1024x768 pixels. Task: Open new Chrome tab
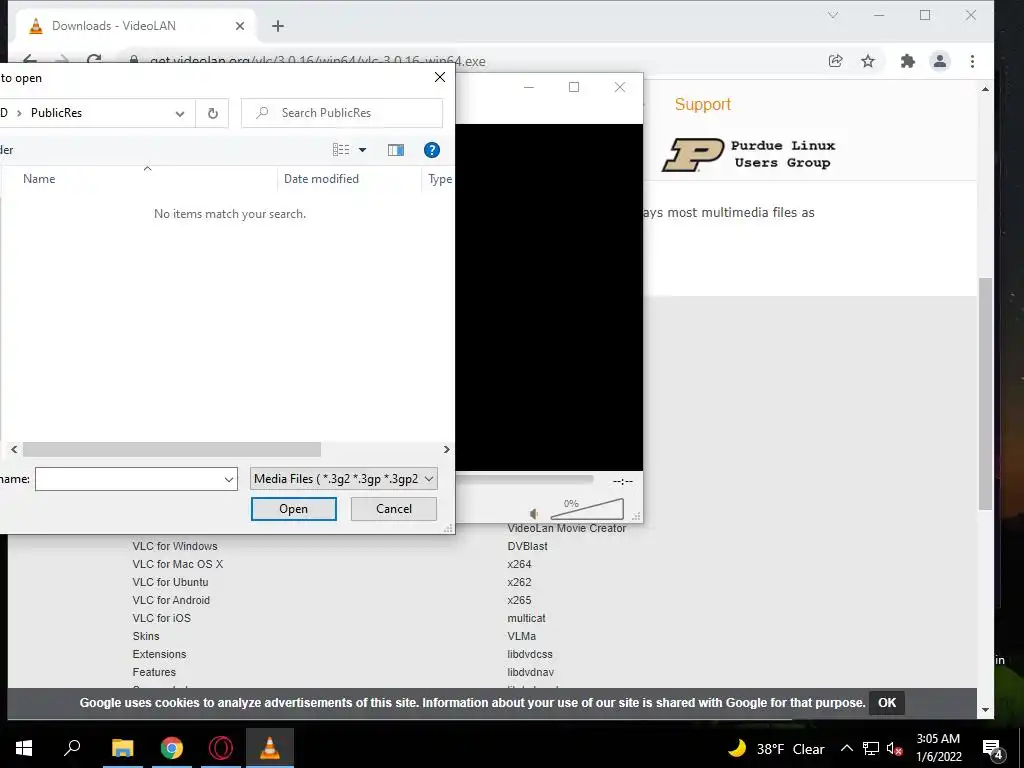click(278, 26)
